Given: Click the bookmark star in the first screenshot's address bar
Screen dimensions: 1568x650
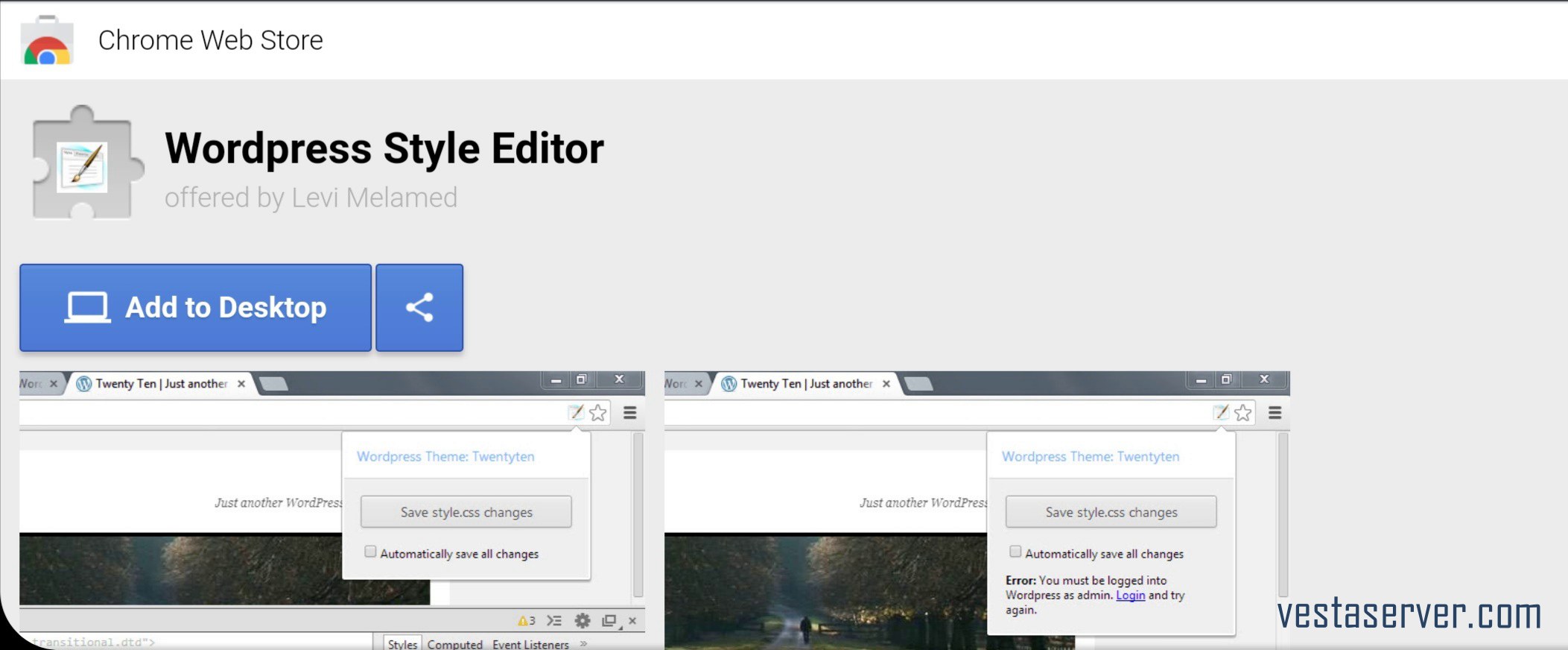Looking at the screenshot, I should coord(598,413).
